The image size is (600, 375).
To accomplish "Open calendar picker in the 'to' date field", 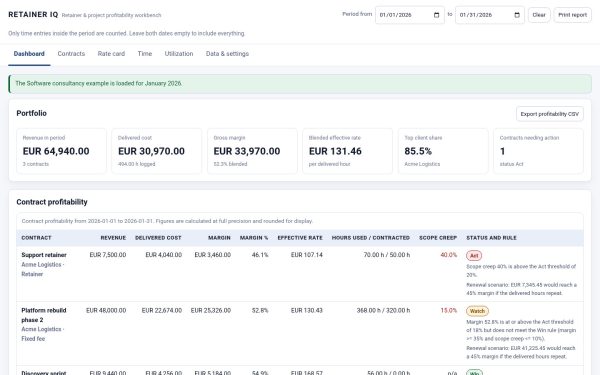I will (517, 15).
